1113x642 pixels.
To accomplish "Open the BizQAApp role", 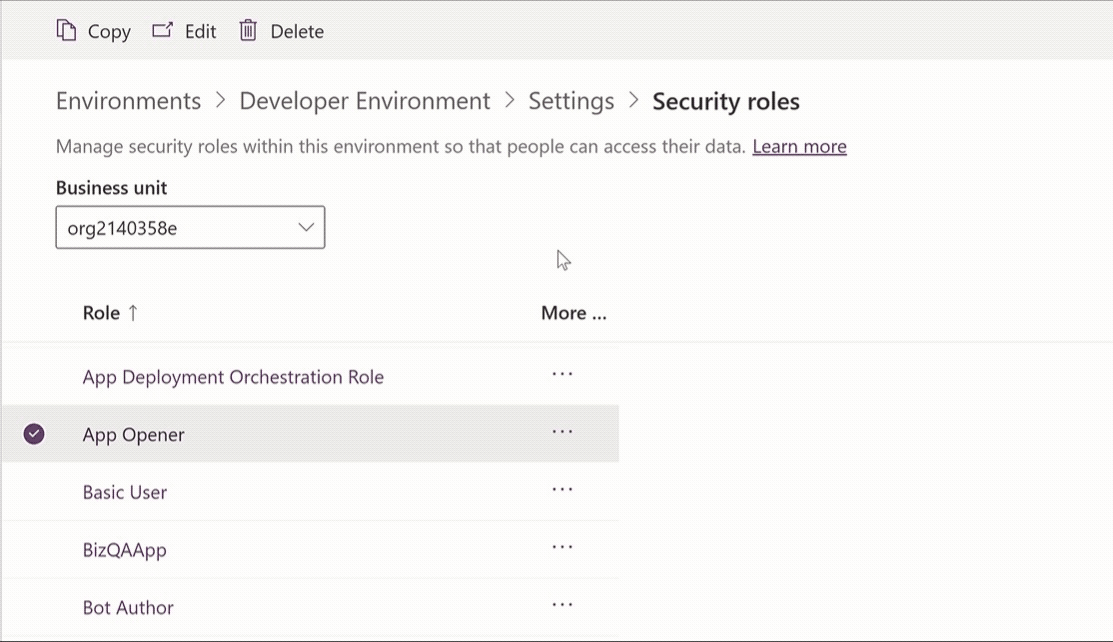I will click(x=125, y=550).
